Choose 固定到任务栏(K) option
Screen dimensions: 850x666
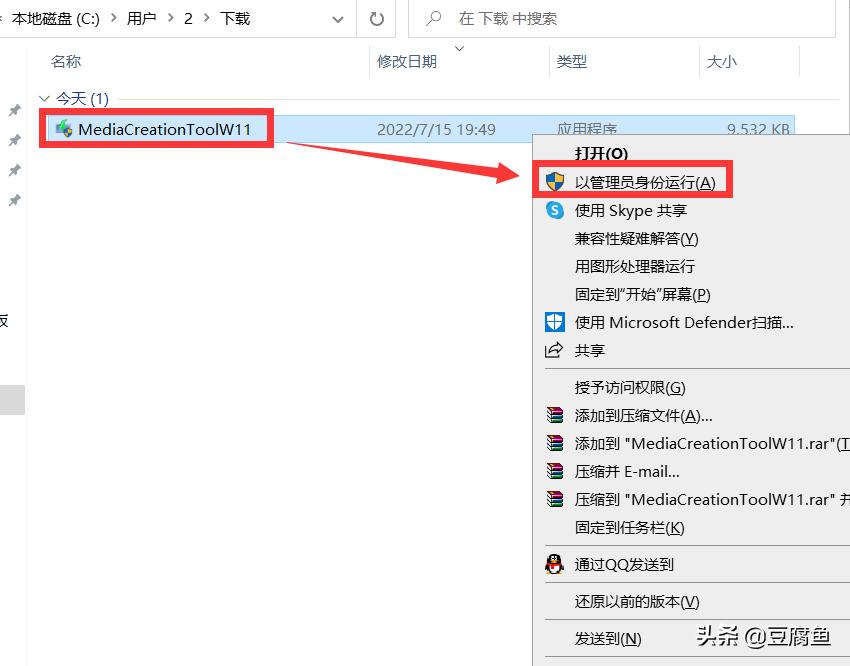629,527
